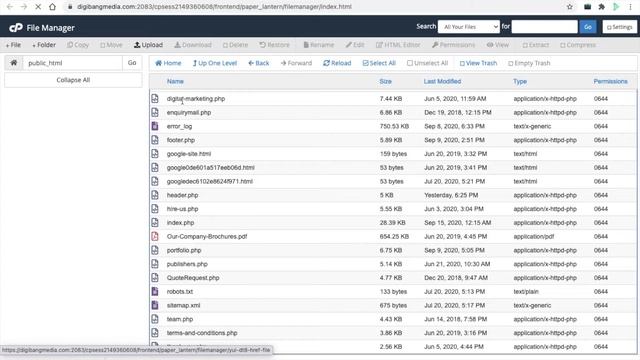Click the green play extension icon
Viewport: 640px width, 360px height.
click(x=616, y=7)
